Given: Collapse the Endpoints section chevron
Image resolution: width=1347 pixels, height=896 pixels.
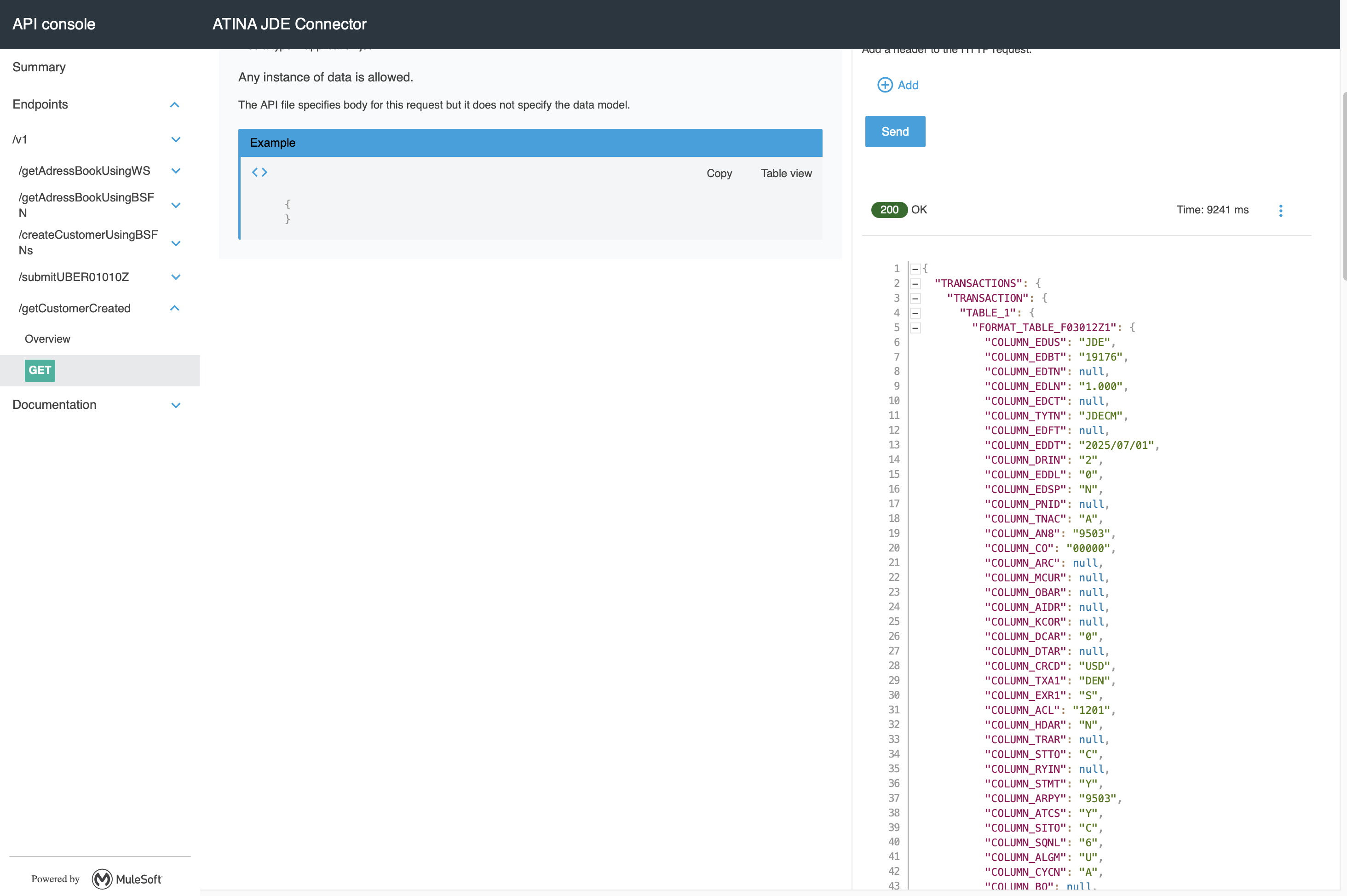Looking at the screenshot, I should point(175,104).
